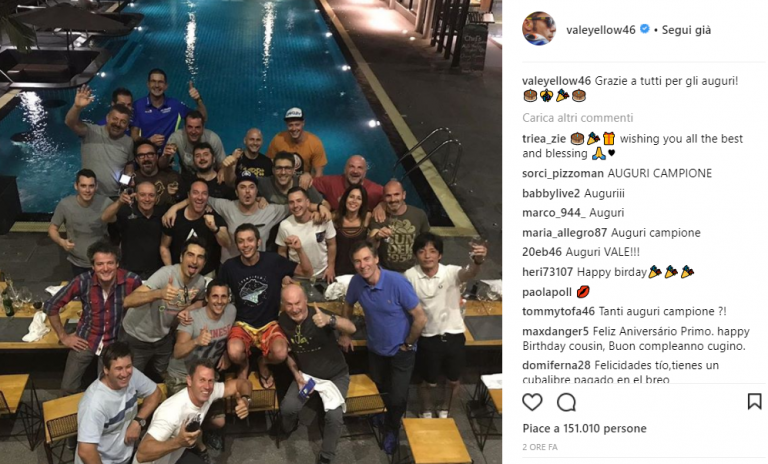Open tommytofa46 user profile
The width and height of the screenshot is (768, 464).
[558, 312]
